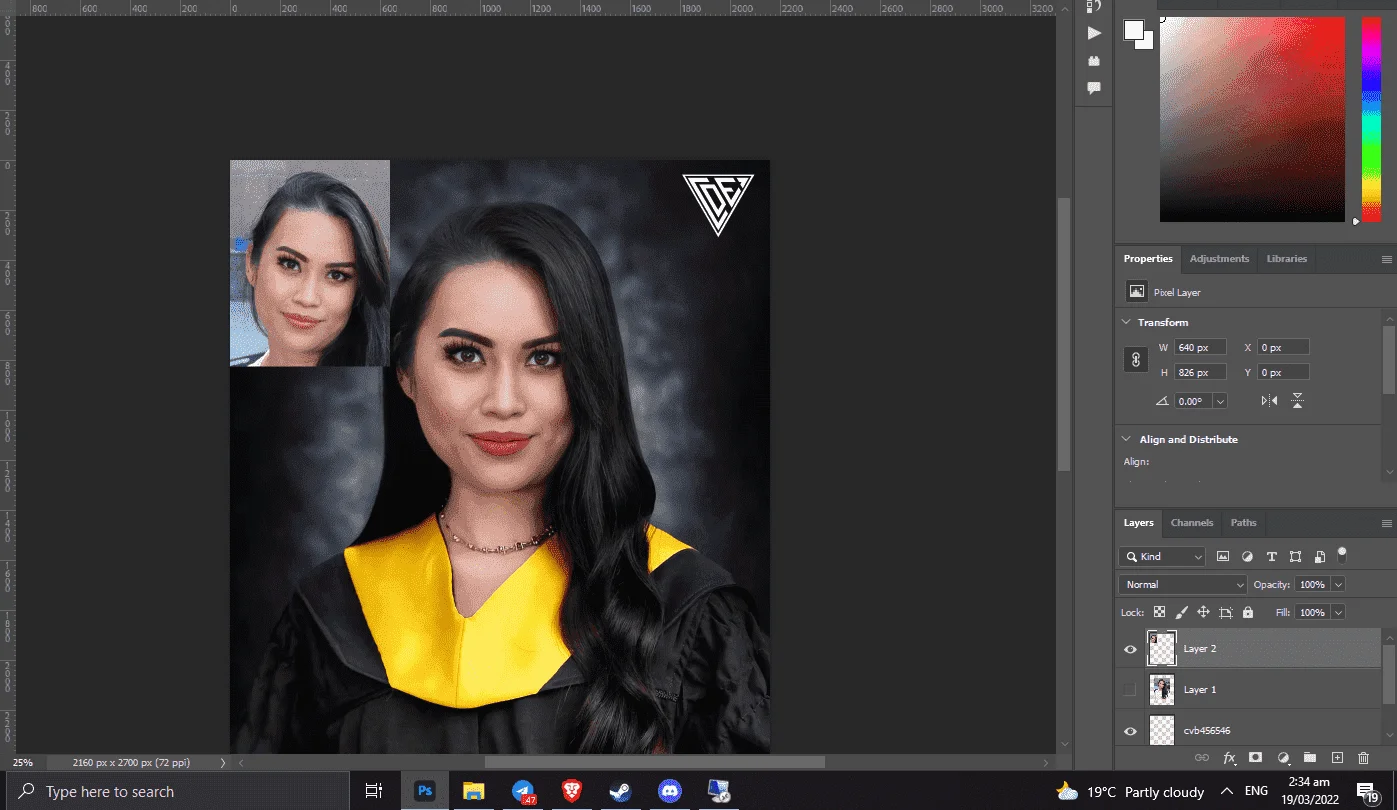1397x810 pixels.
Task: Delete layer with trash icon
Action: click(1363, 758)
